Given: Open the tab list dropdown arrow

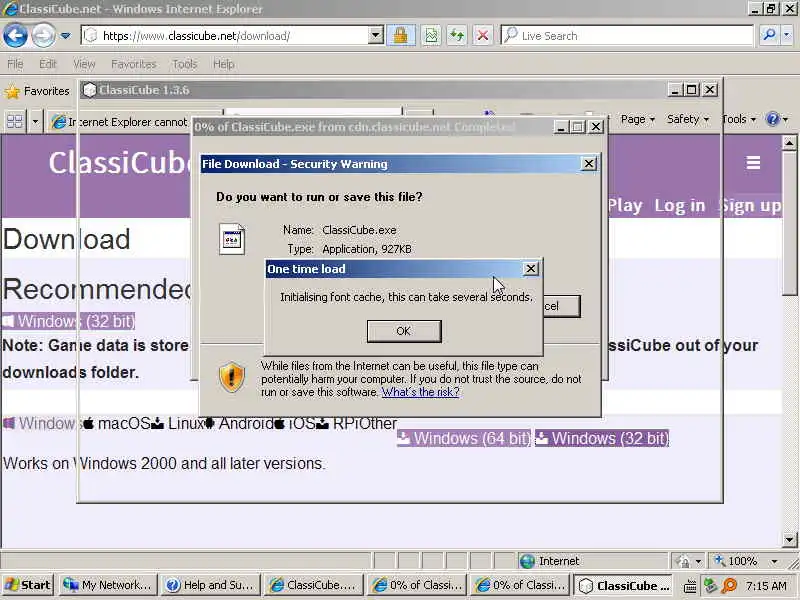Looking at the screenshot, I should pos(35,122).
